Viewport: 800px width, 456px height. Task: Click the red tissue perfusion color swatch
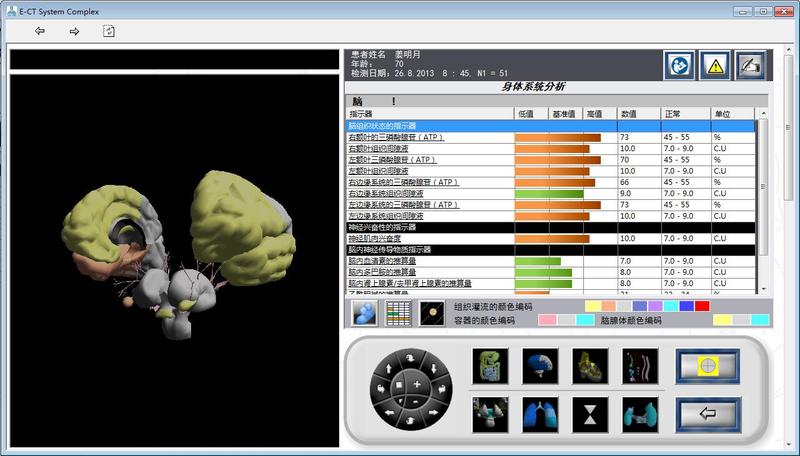point(702,306)
